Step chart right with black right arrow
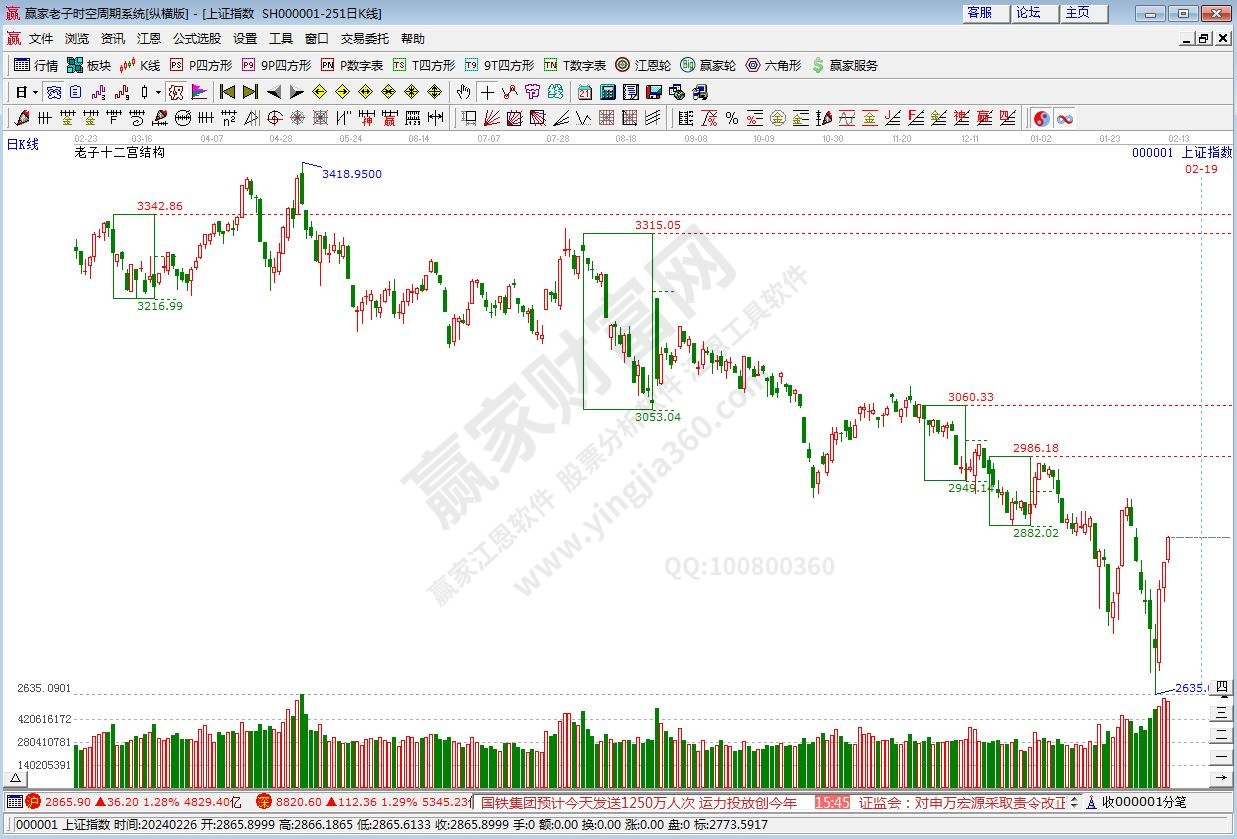 click(296, 92)
